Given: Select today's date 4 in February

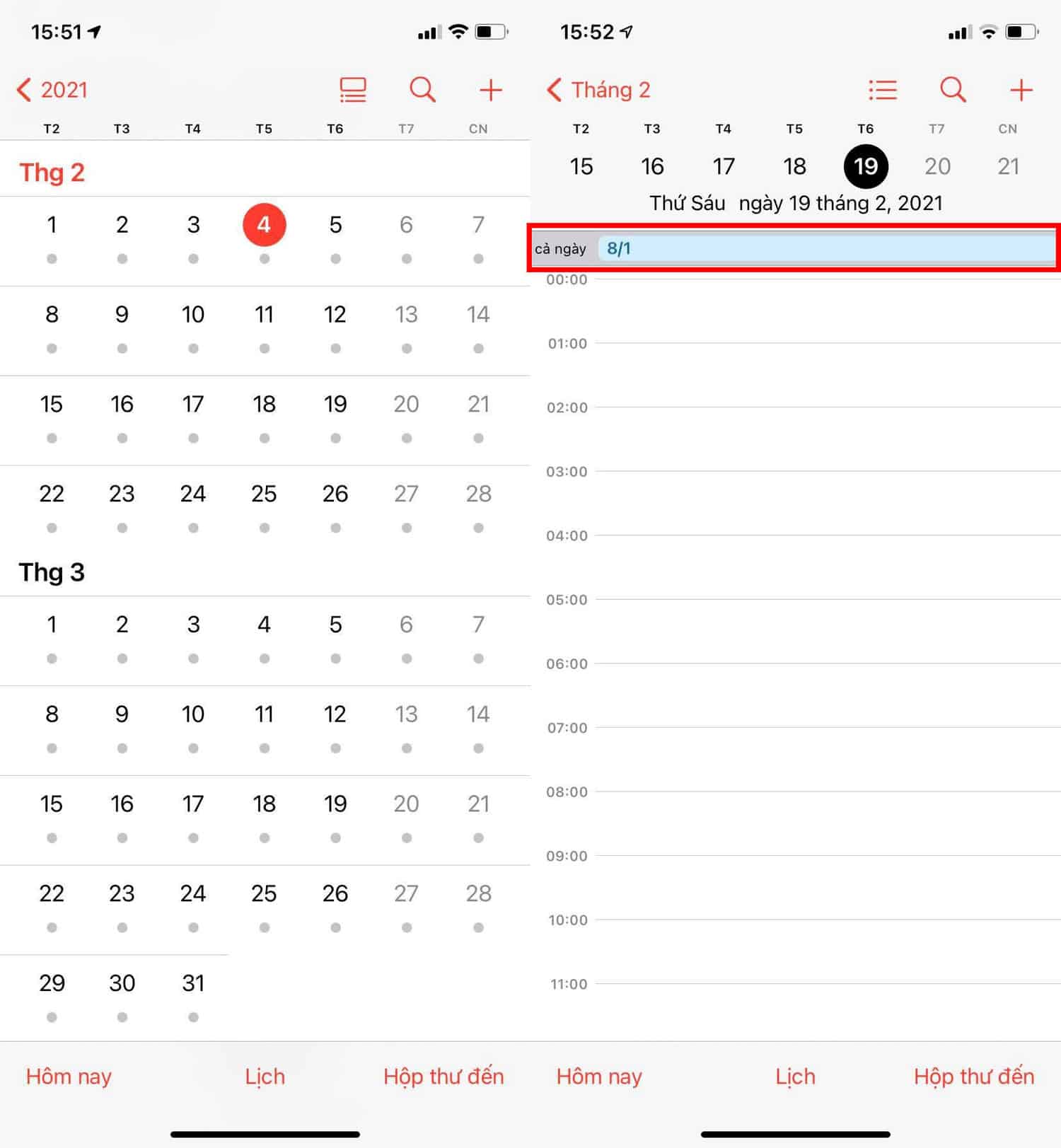Looking at the screenshot, I should point(264,225).
